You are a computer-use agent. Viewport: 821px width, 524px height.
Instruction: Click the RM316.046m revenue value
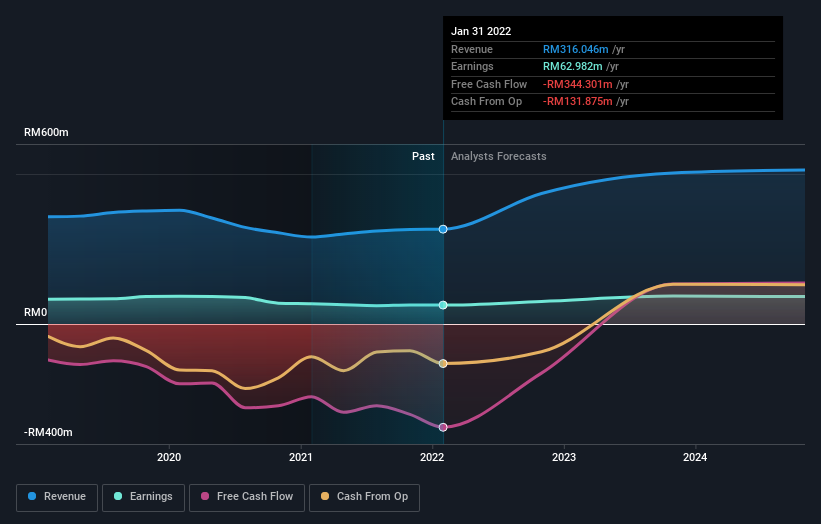(575, 49)
